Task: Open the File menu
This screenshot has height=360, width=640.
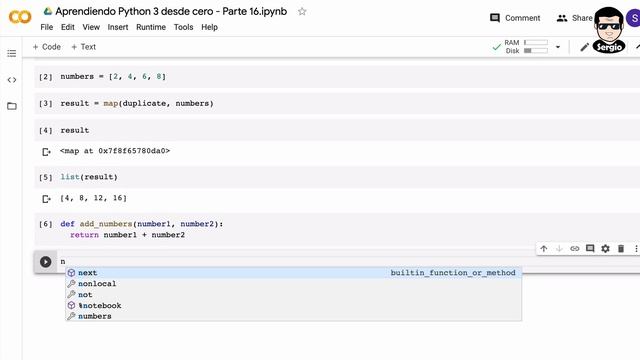Action: click(x=47, y=27)
